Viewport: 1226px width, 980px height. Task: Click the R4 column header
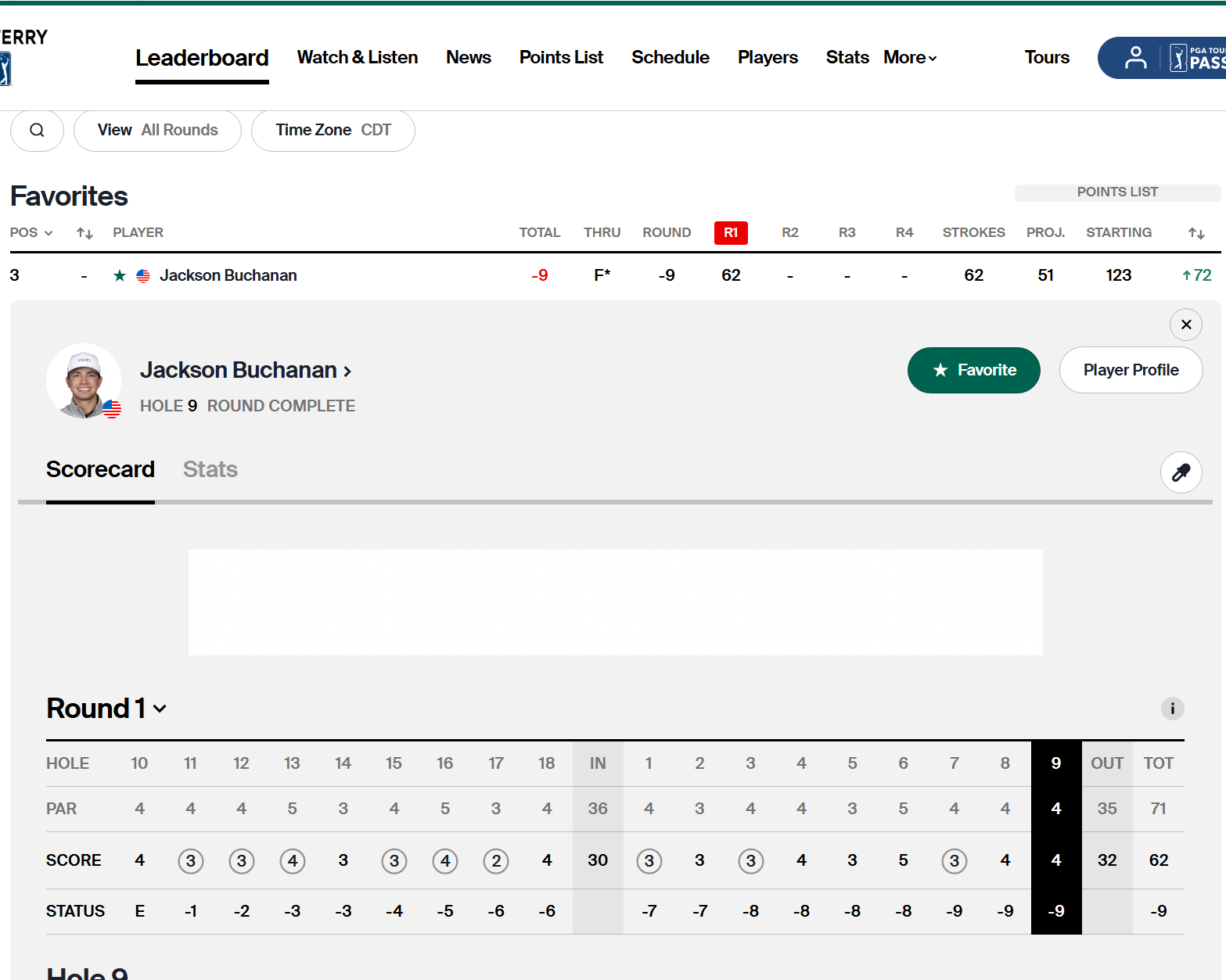tap(904, 233)
